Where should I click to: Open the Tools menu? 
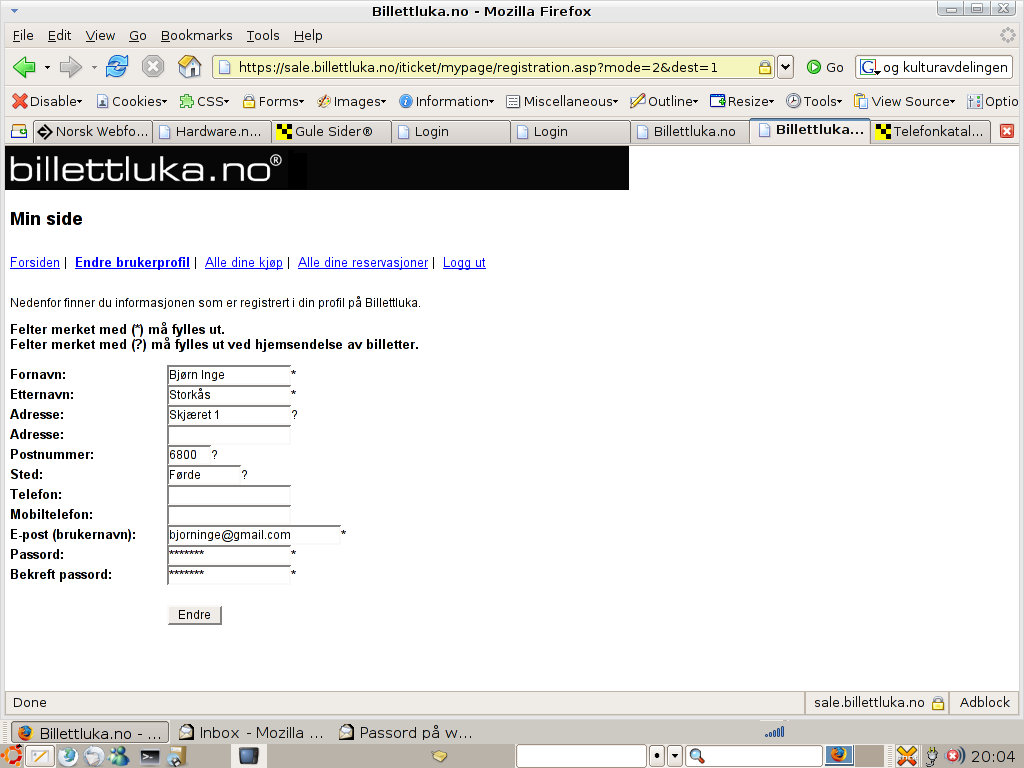[x=263, y=35]
